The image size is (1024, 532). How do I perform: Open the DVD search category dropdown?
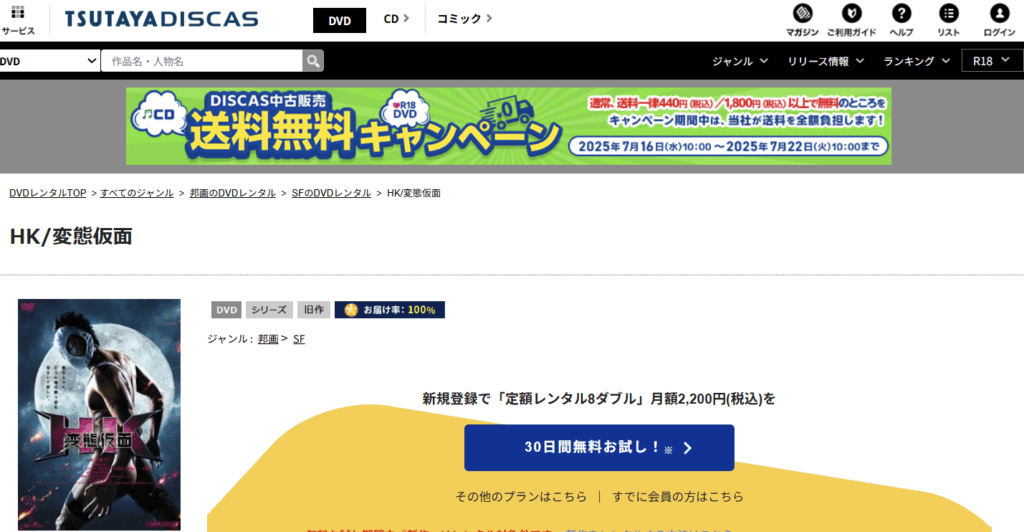coord(49,61)
